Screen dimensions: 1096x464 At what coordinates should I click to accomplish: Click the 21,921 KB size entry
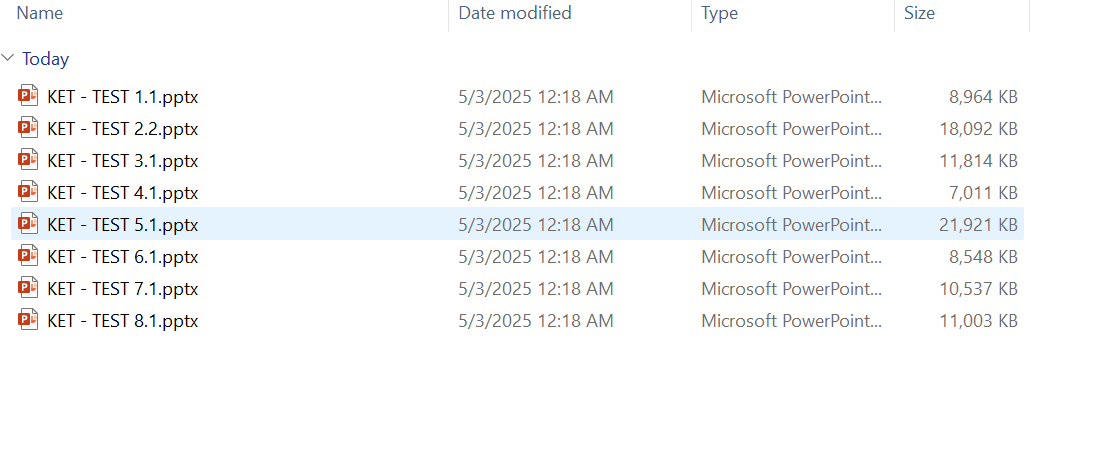pyautogui.click(x=978, y=225)
